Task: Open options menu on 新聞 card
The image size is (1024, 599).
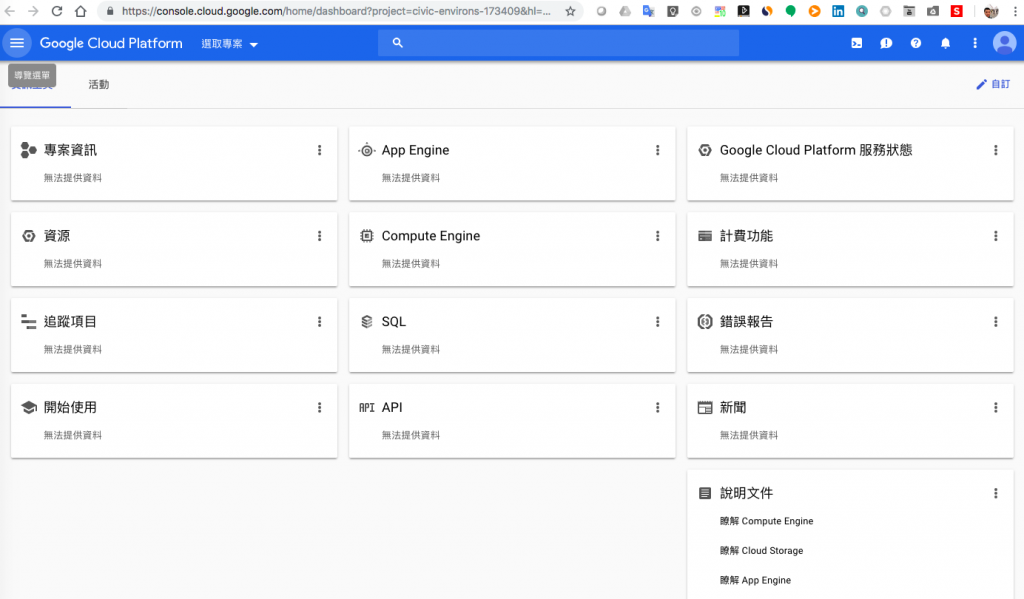Action: [996, 408]
